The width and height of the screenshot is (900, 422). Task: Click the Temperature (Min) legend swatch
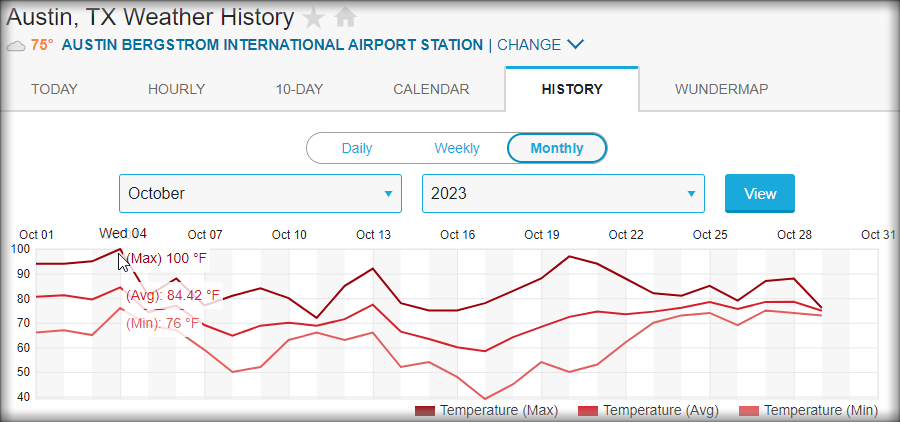pos(750,411)
